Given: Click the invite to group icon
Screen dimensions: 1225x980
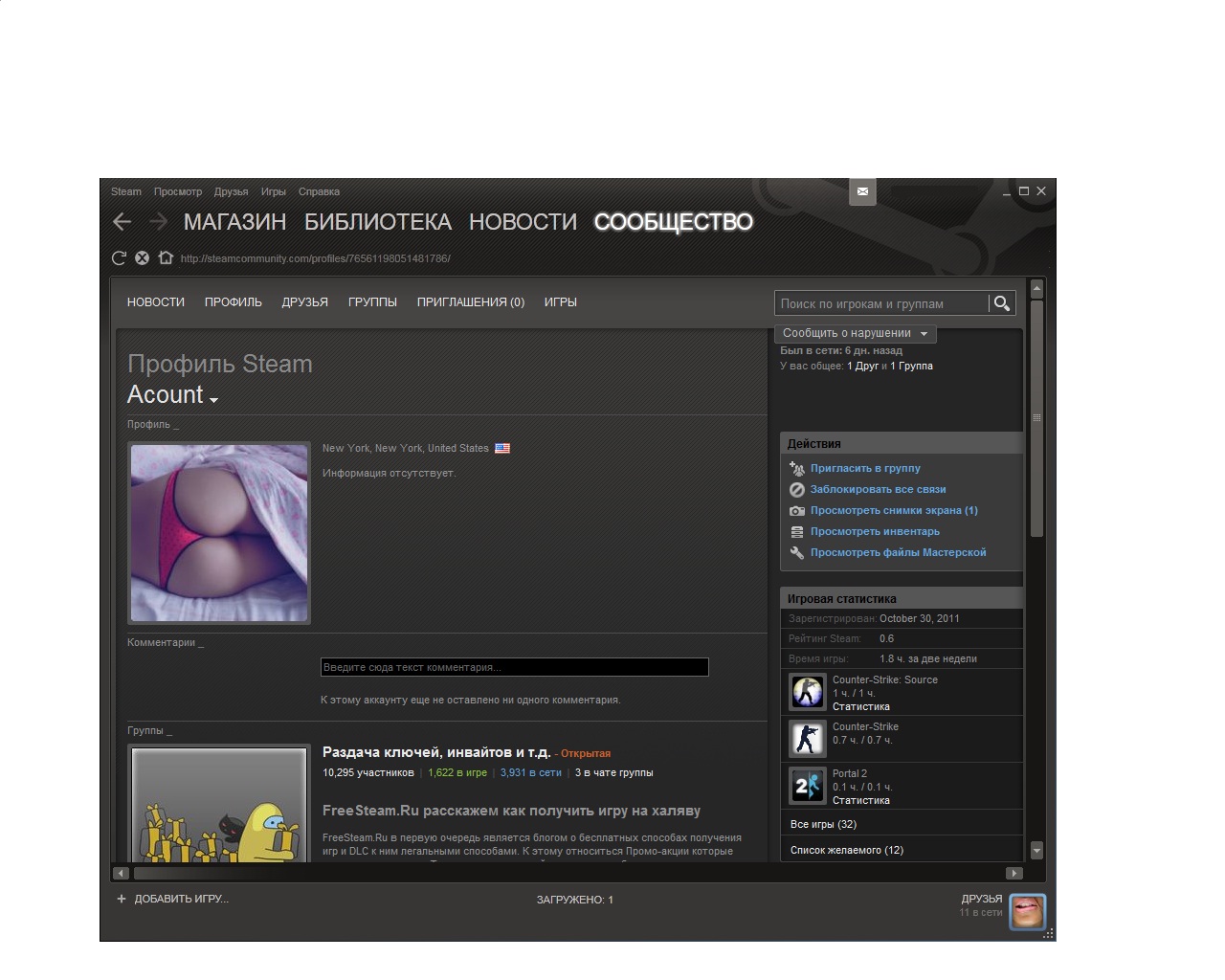Looking at the screenshot, I should (x=797, y=468).
